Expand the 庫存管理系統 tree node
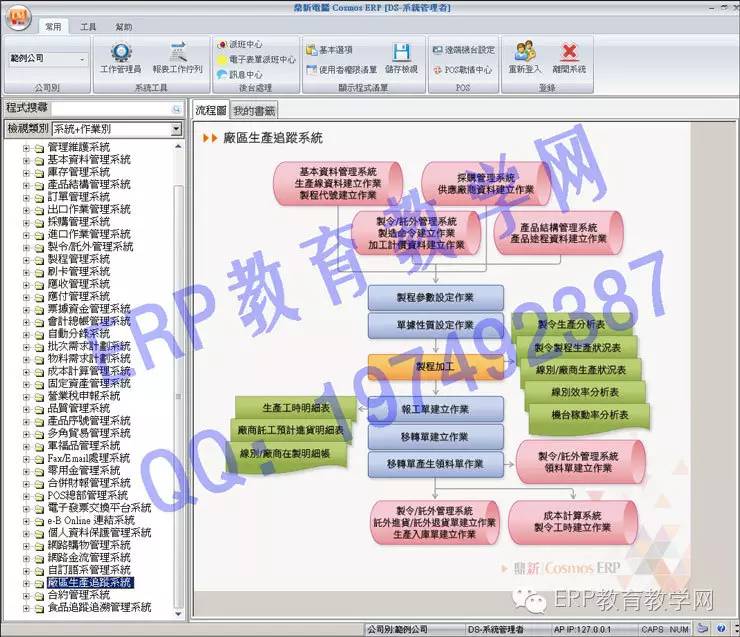Screen dimensions: 740x637 coord(26,173)
